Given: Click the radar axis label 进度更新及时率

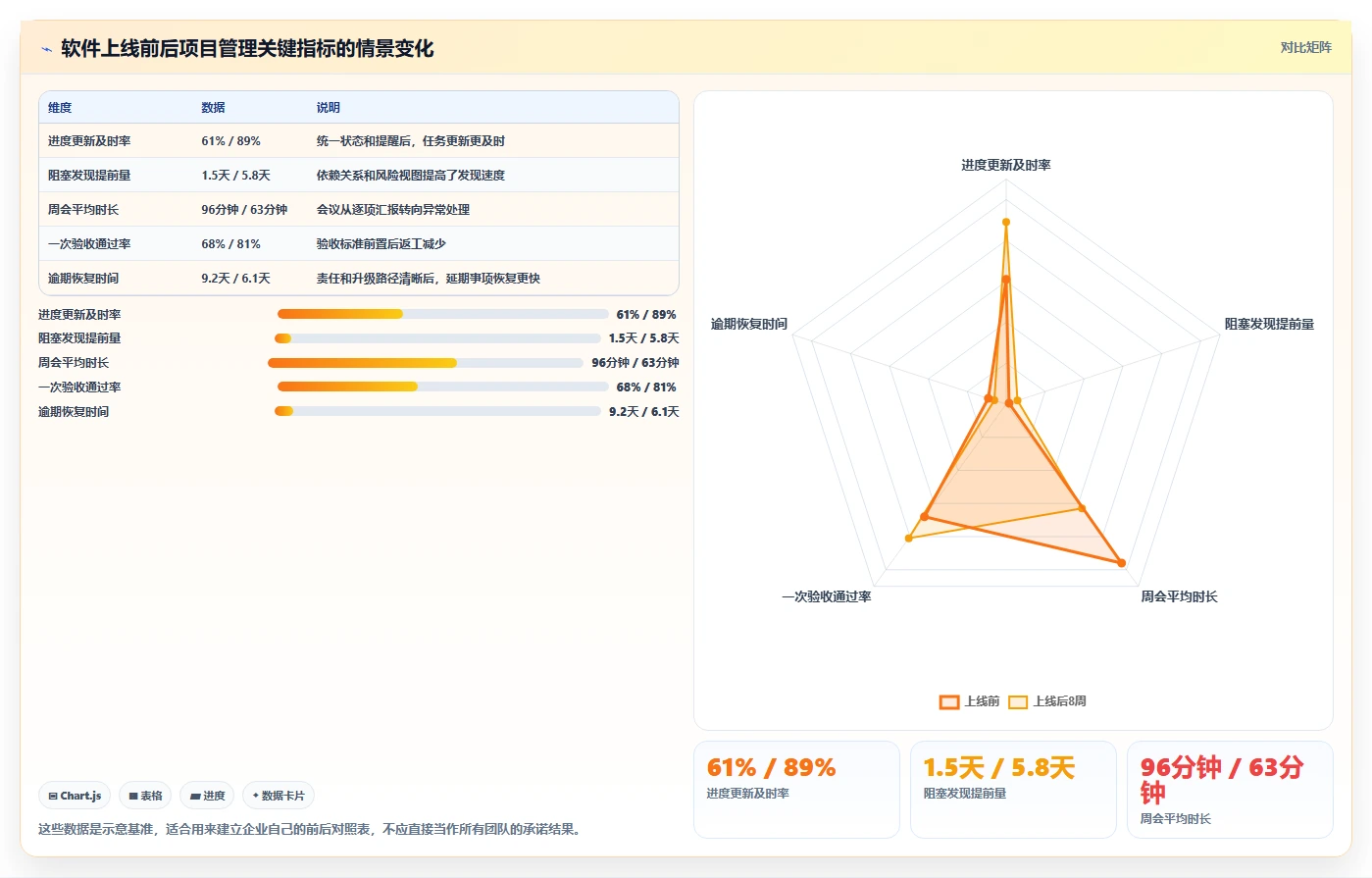Looking at the screenshot, I should [x=1005, y=166].
